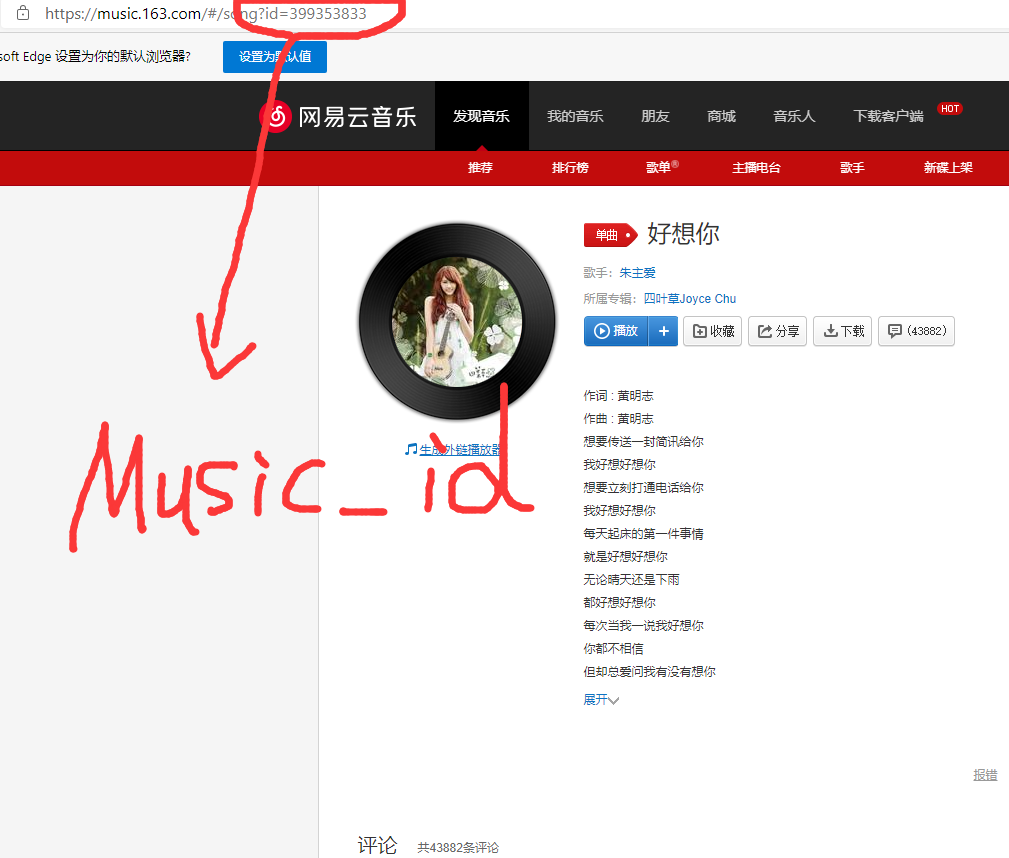Click lyric line 你都不相信
Viewport: 1009px width, 858px height.
[613, 648]
